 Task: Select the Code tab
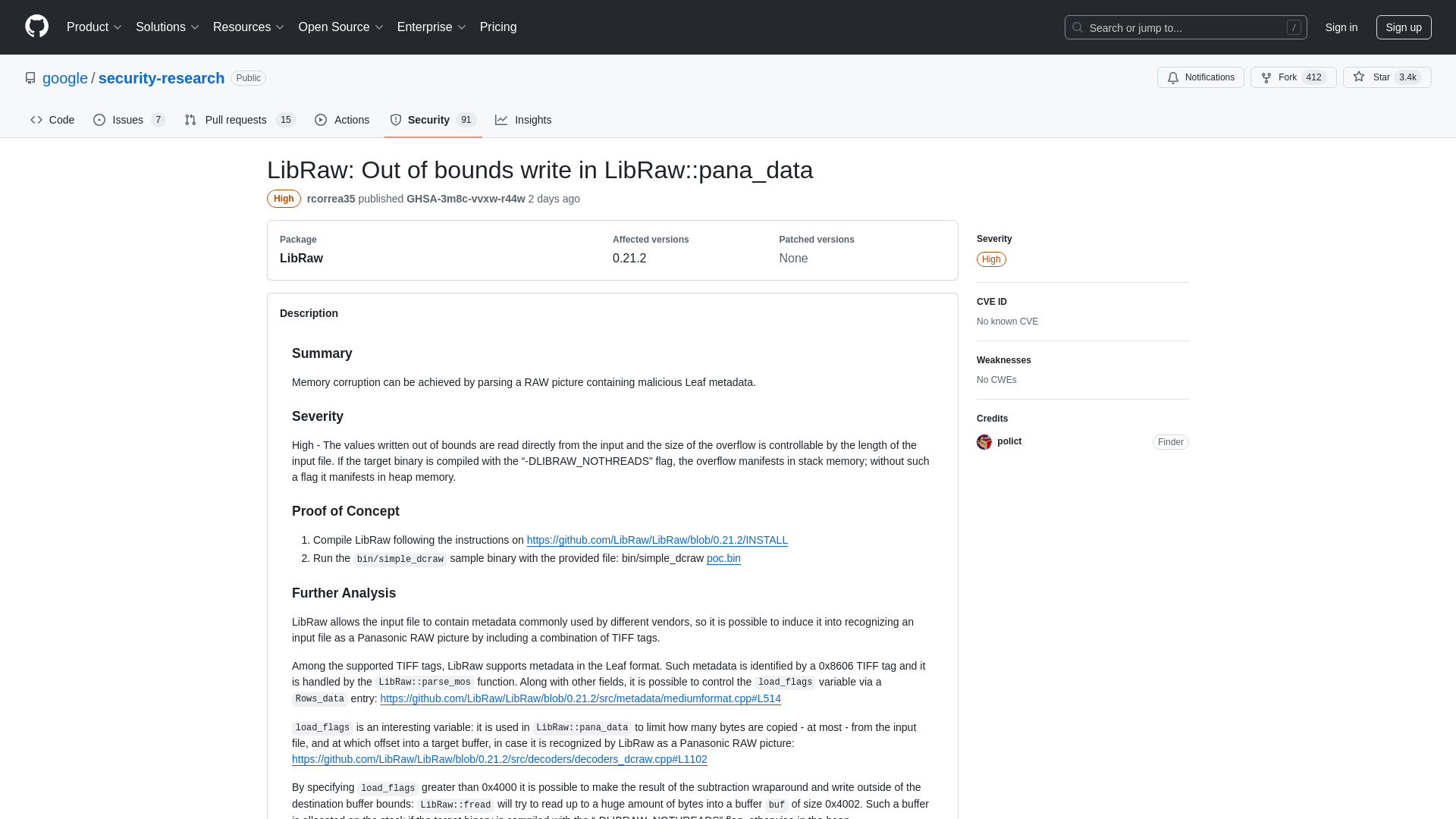tap(52, 120)
